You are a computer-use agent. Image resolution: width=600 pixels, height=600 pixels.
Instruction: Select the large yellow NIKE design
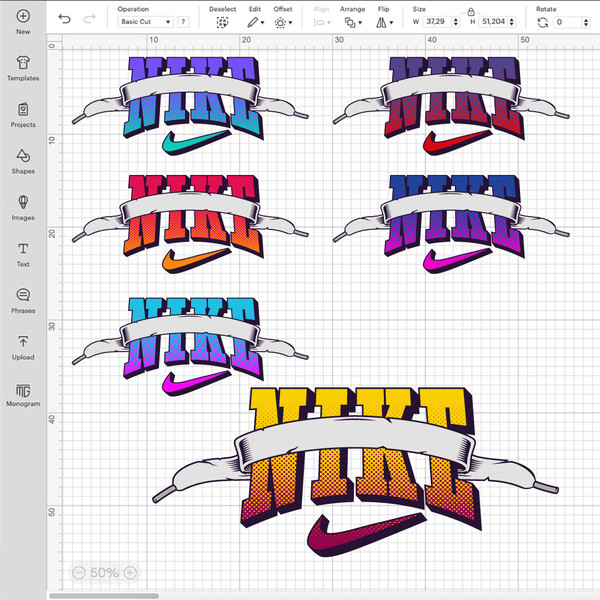coord(355,472)
